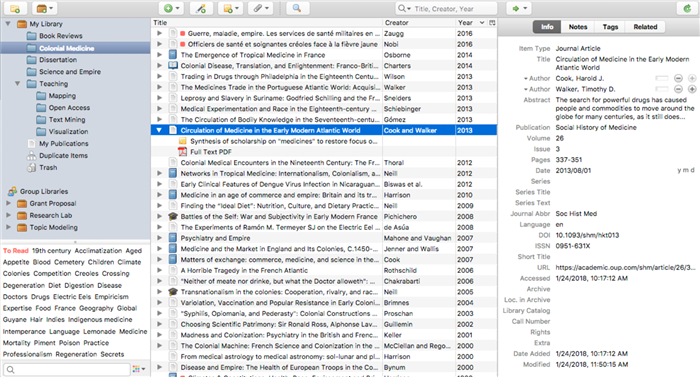700x377 pixels.
Task: Select the Text Mining subcollection
Action: (x=67, y=120)
